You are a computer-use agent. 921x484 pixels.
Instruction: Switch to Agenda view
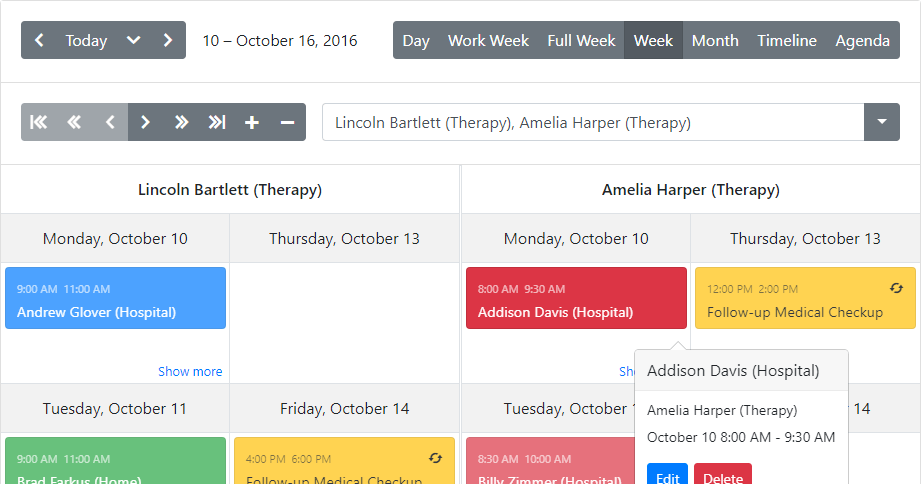click(x=862, y=41)
